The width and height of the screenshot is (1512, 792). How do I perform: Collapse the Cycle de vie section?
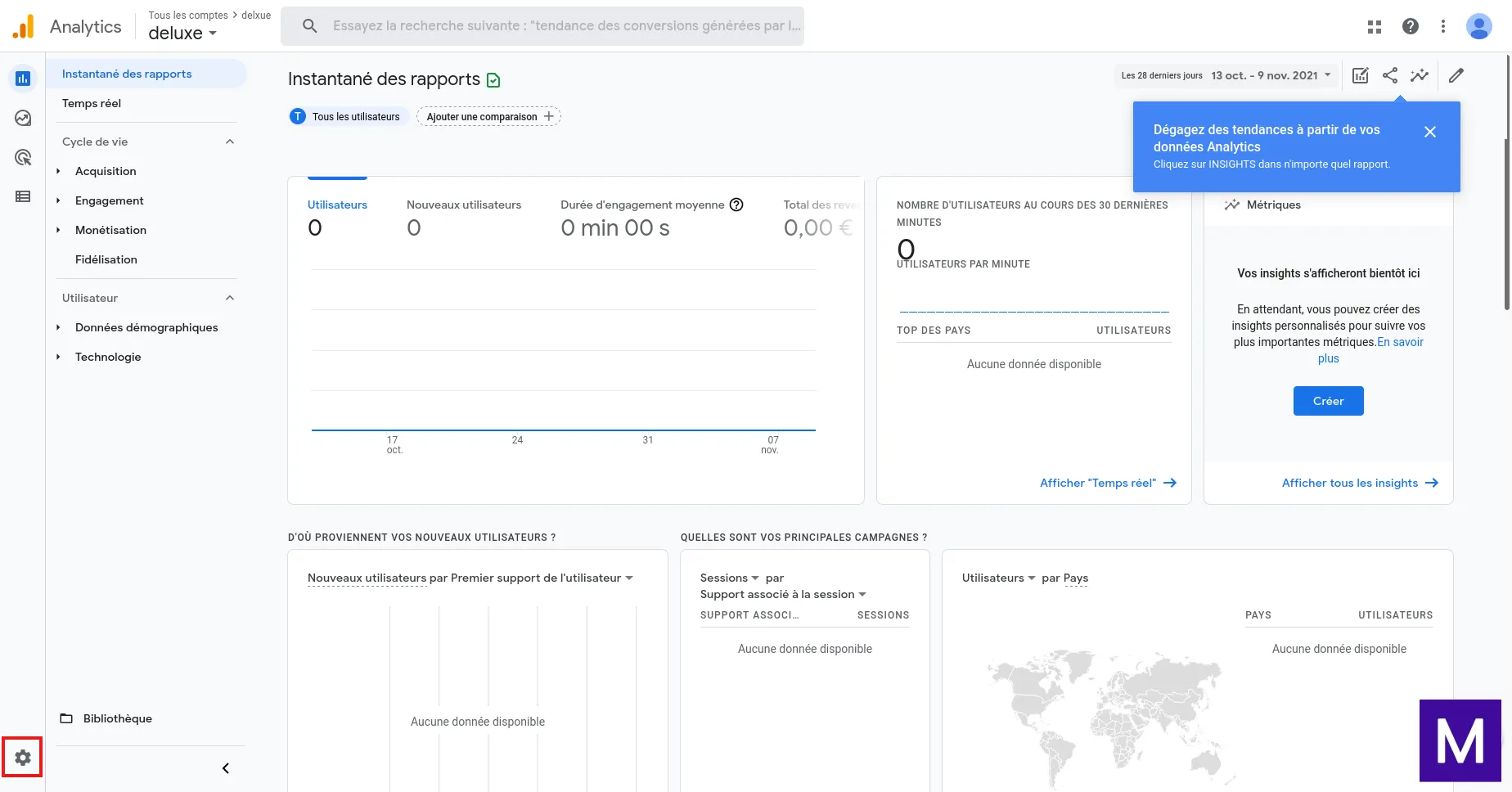pyautogui.click(x=230, y=142)
